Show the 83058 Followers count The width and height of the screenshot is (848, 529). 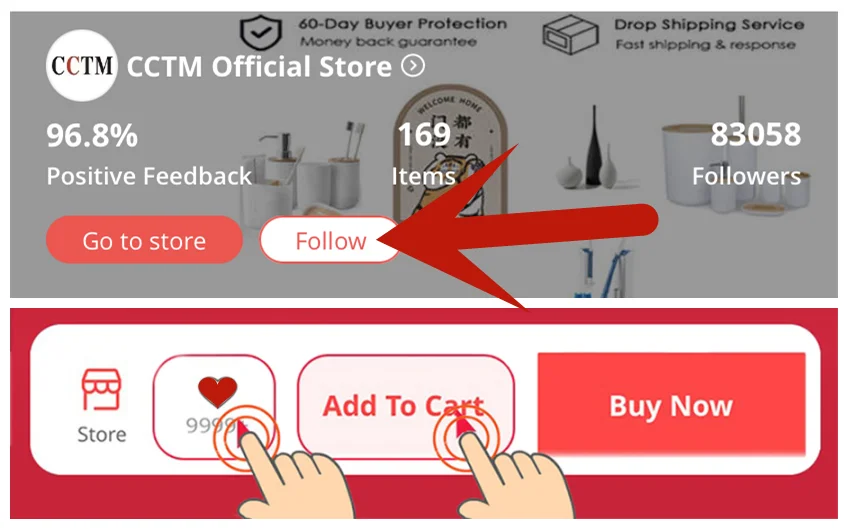746,155
